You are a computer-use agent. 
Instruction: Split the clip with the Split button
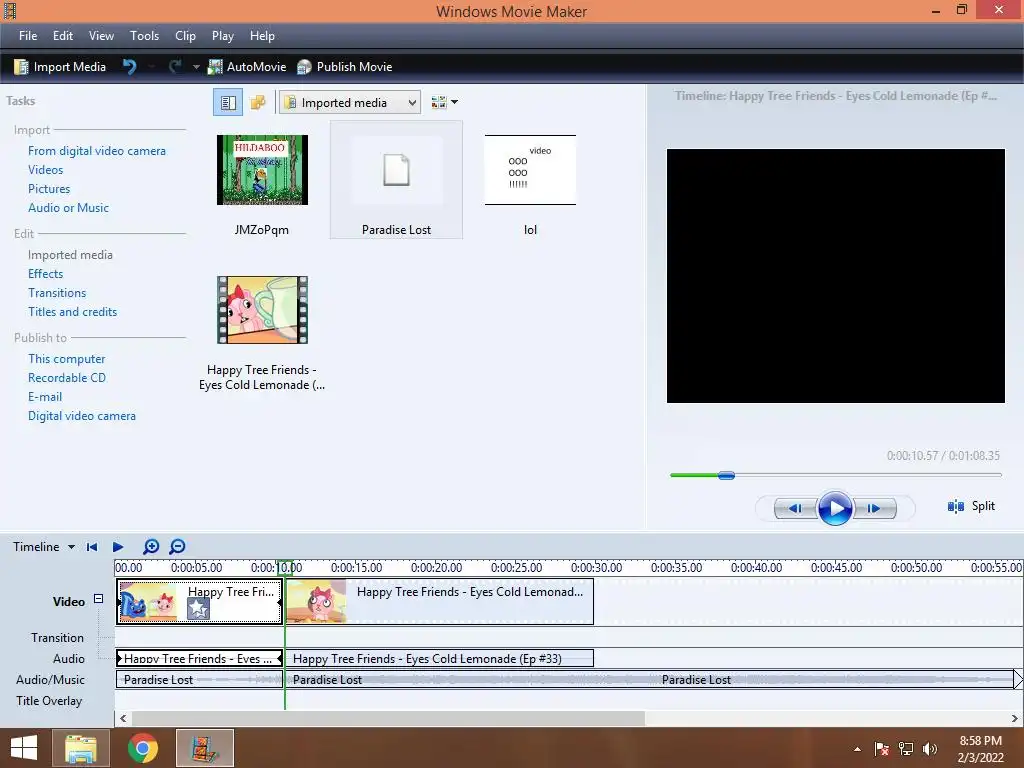click(x=971, y=506)
